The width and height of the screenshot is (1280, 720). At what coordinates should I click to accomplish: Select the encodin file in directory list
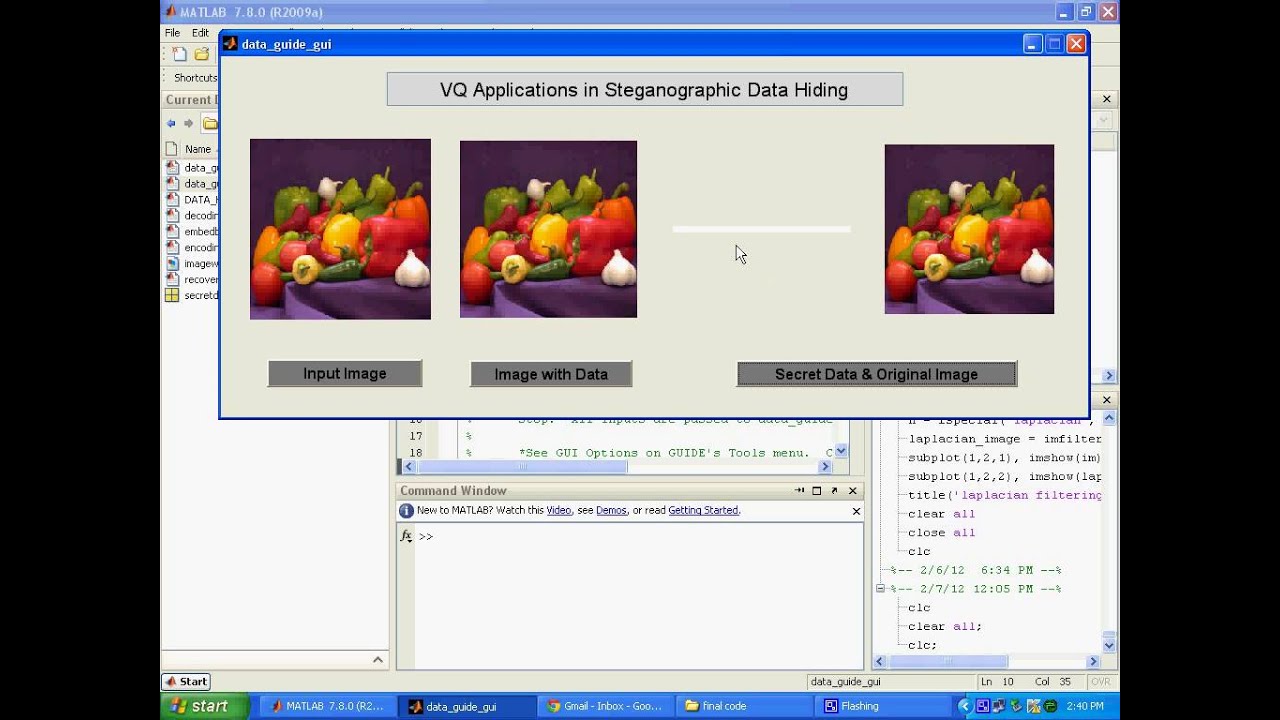(192, 247)
